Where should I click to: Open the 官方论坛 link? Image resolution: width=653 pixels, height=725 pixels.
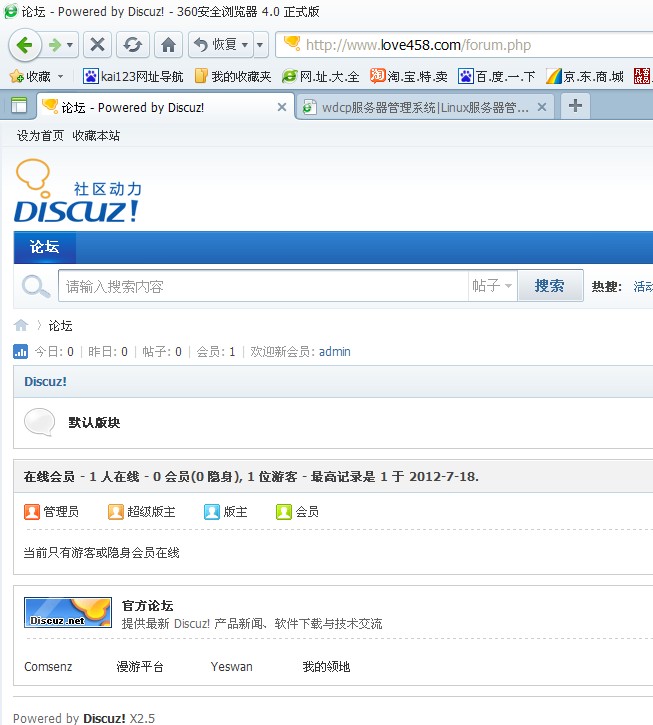pyautogui.click(x=148, y=606)
